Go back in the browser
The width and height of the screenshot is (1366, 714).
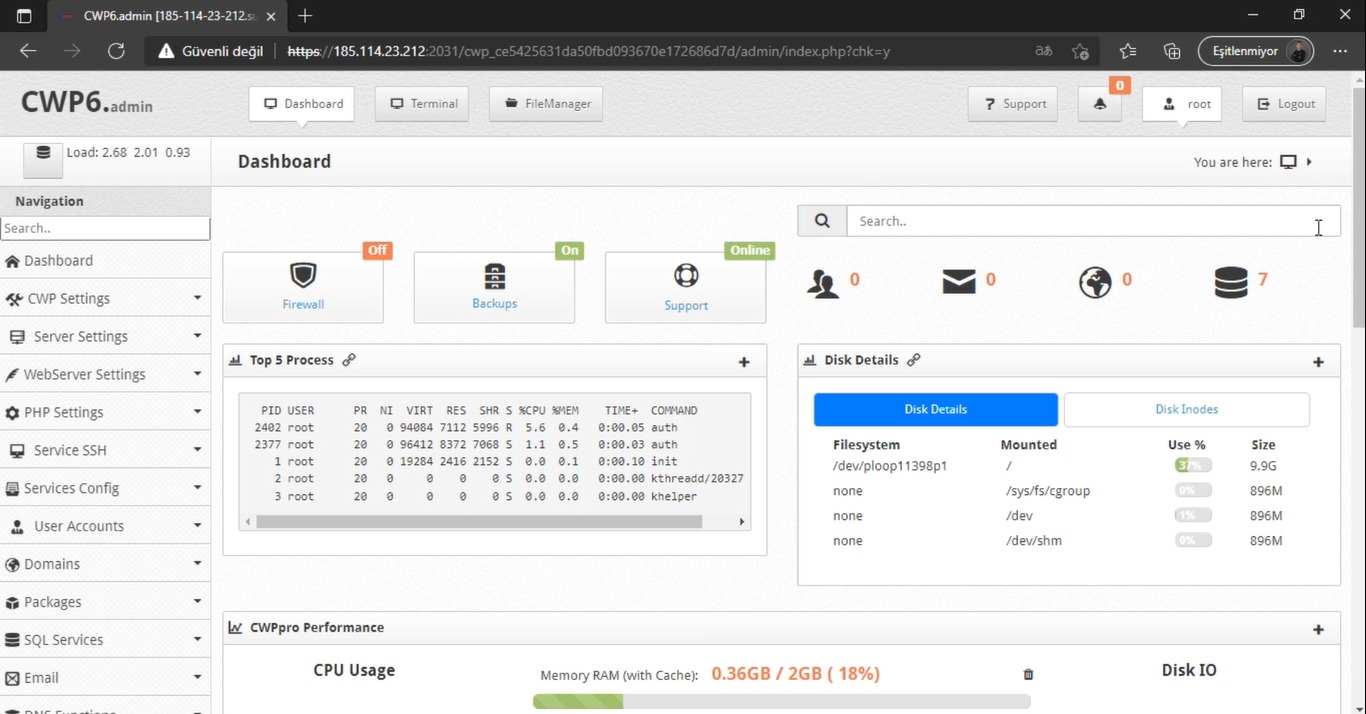click(x=28, y=51)
